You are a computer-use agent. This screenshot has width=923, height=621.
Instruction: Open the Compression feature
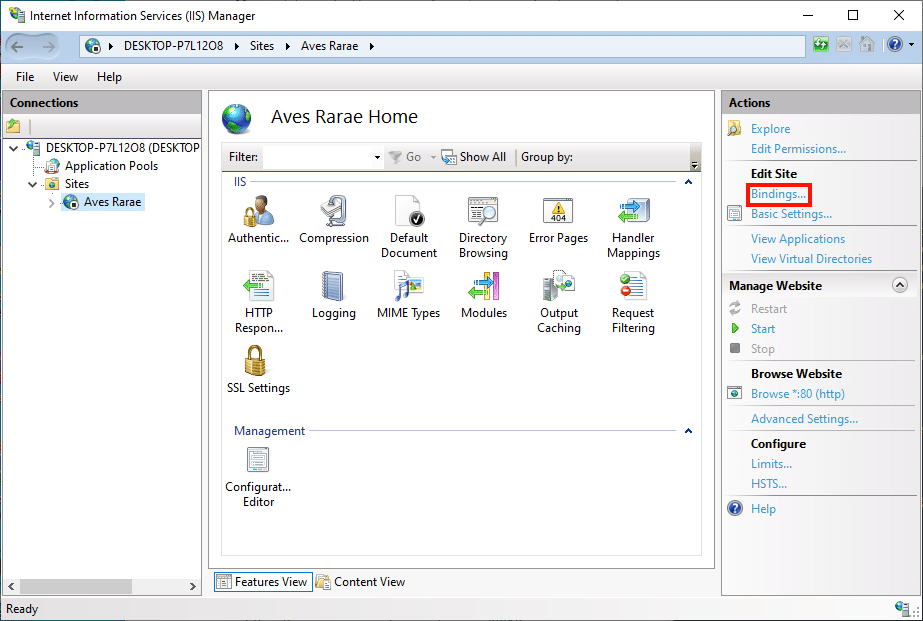pos(334,212)
